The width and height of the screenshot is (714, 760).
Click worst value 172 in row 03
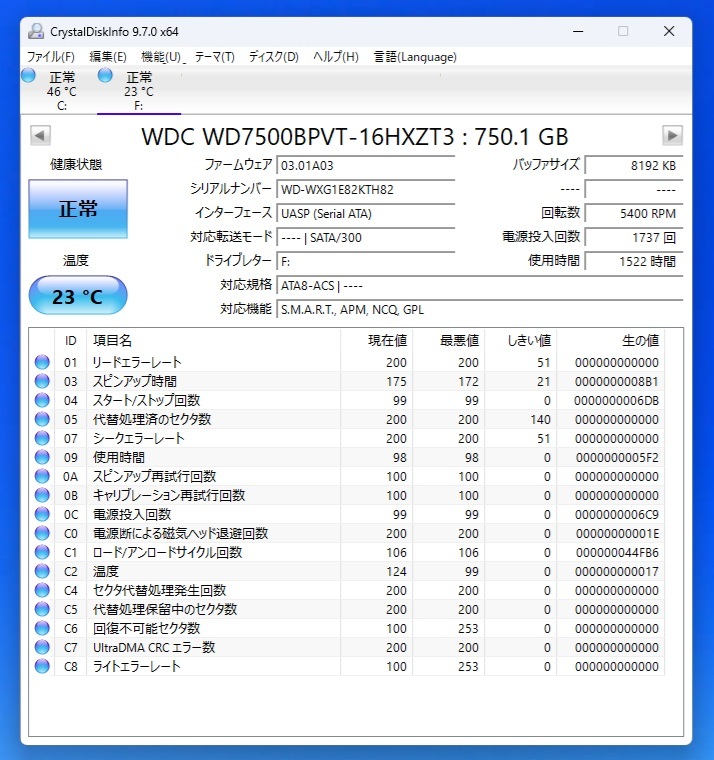[469, 381]
